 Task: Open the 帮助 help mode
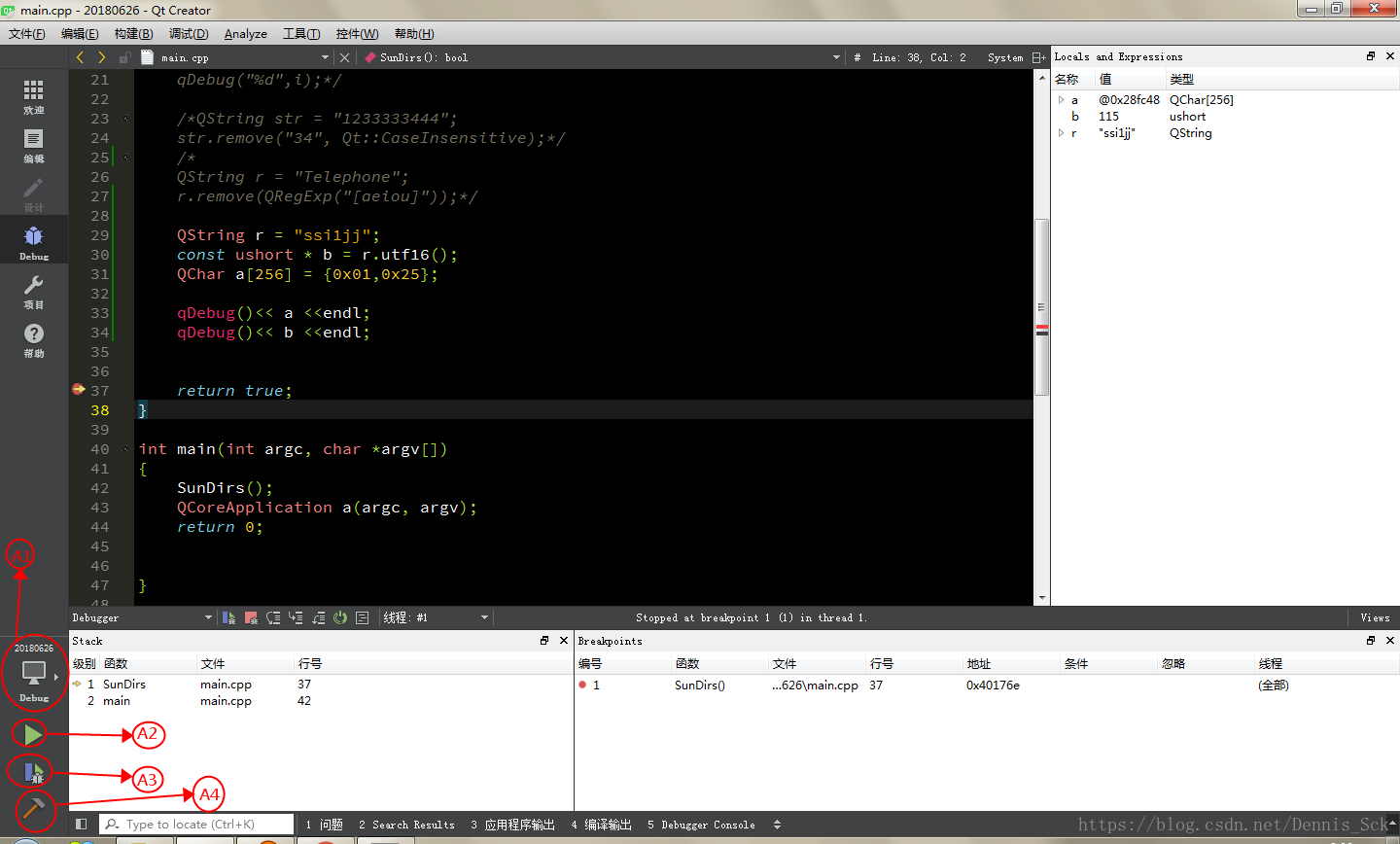(33, 340)
